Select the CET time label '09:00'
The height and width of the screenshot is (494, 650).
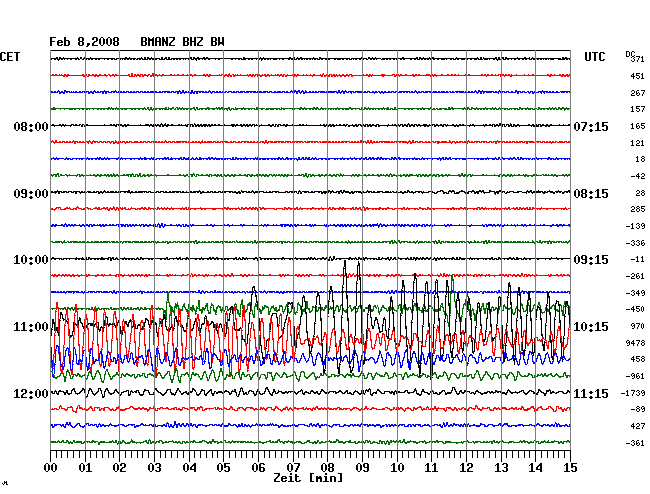click(31, 194)
